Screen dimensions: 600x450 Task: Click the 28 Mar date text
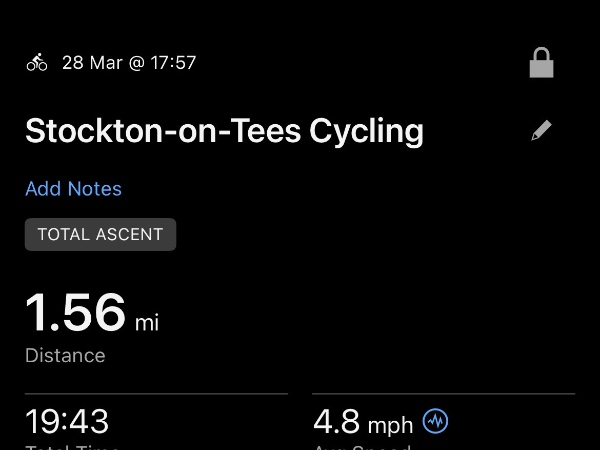87,63
